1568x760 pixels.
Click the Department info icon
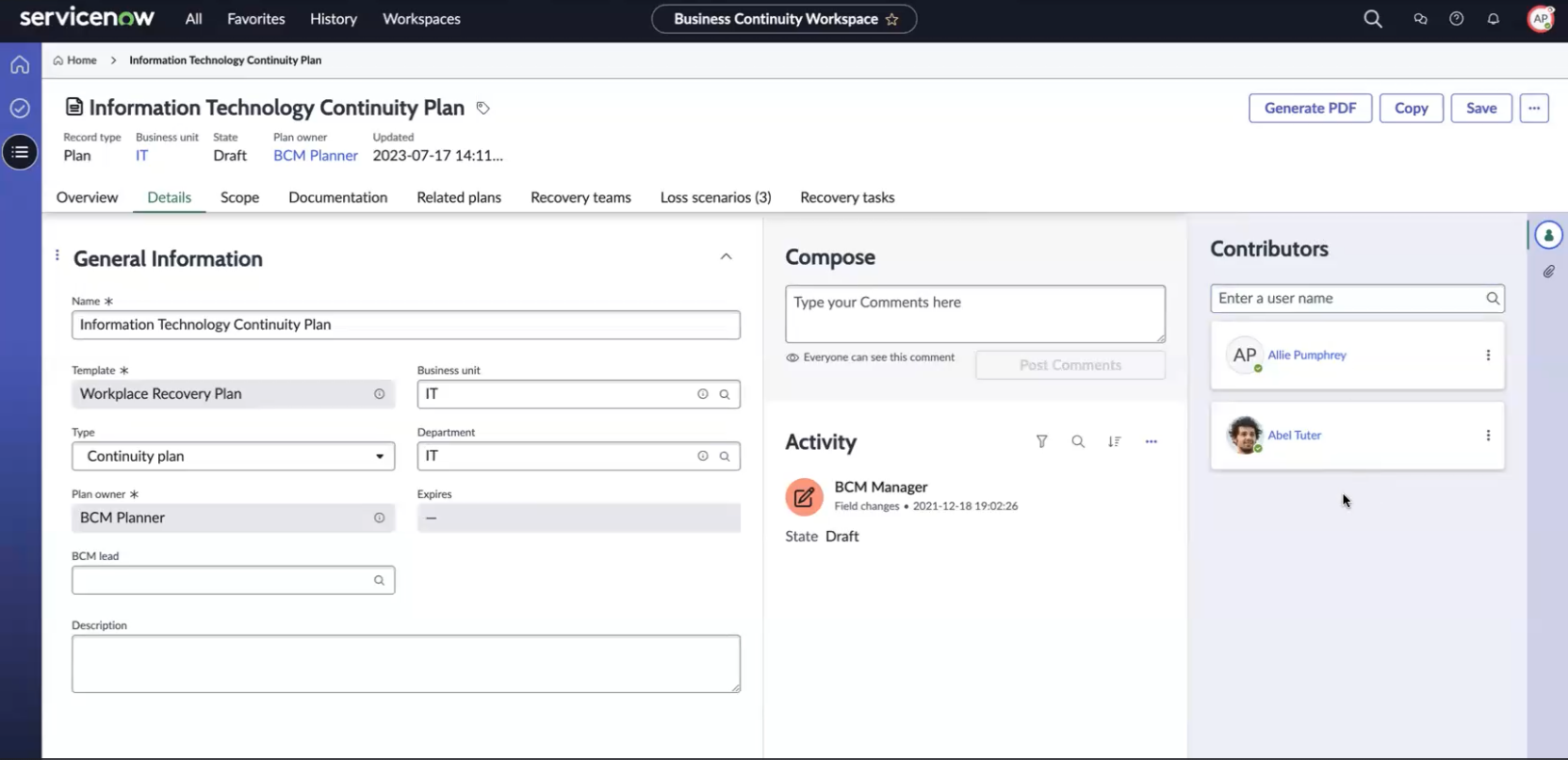(x=702, y=456)
